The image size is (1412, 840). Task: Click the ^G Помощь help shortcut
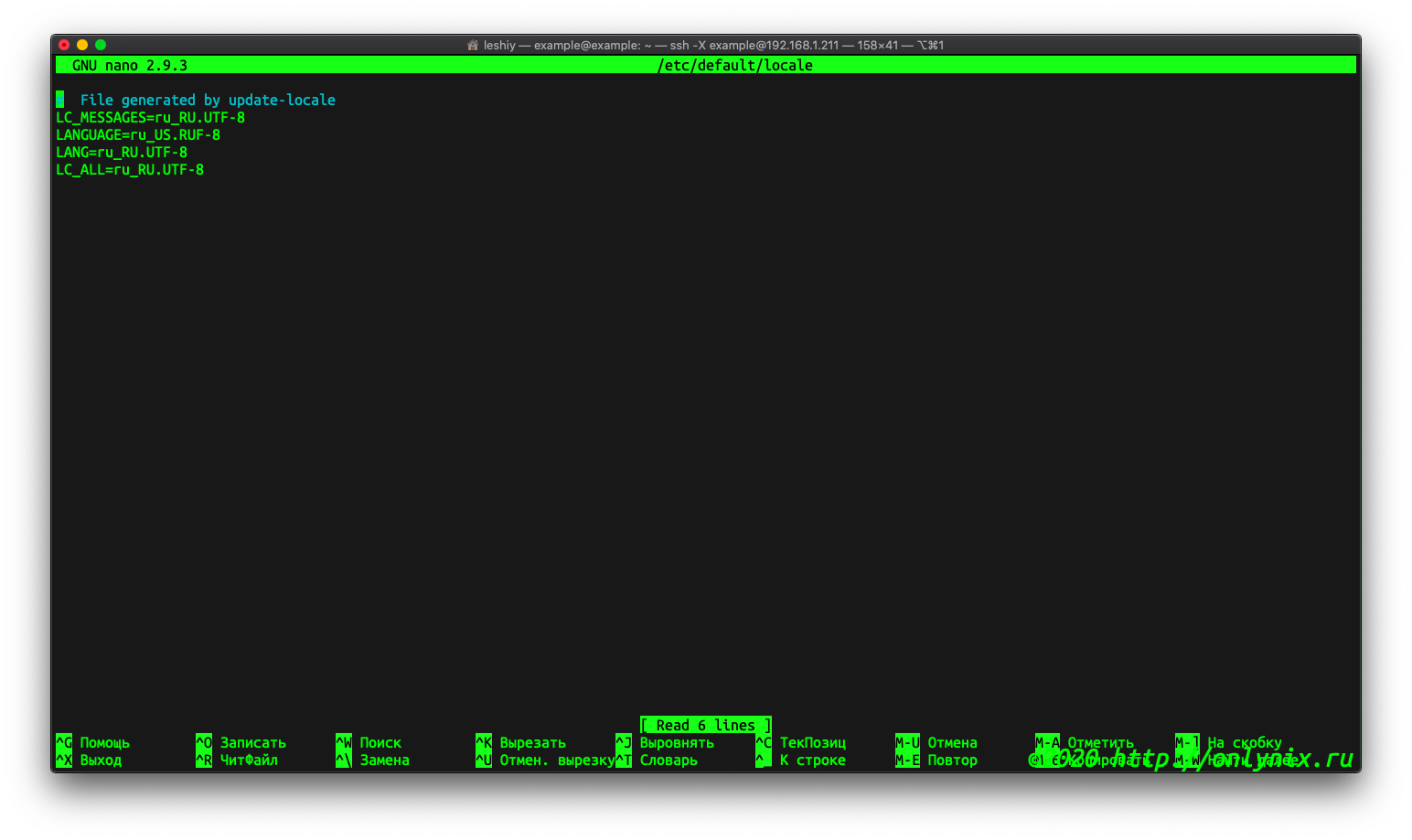click(x=93, y=742)
